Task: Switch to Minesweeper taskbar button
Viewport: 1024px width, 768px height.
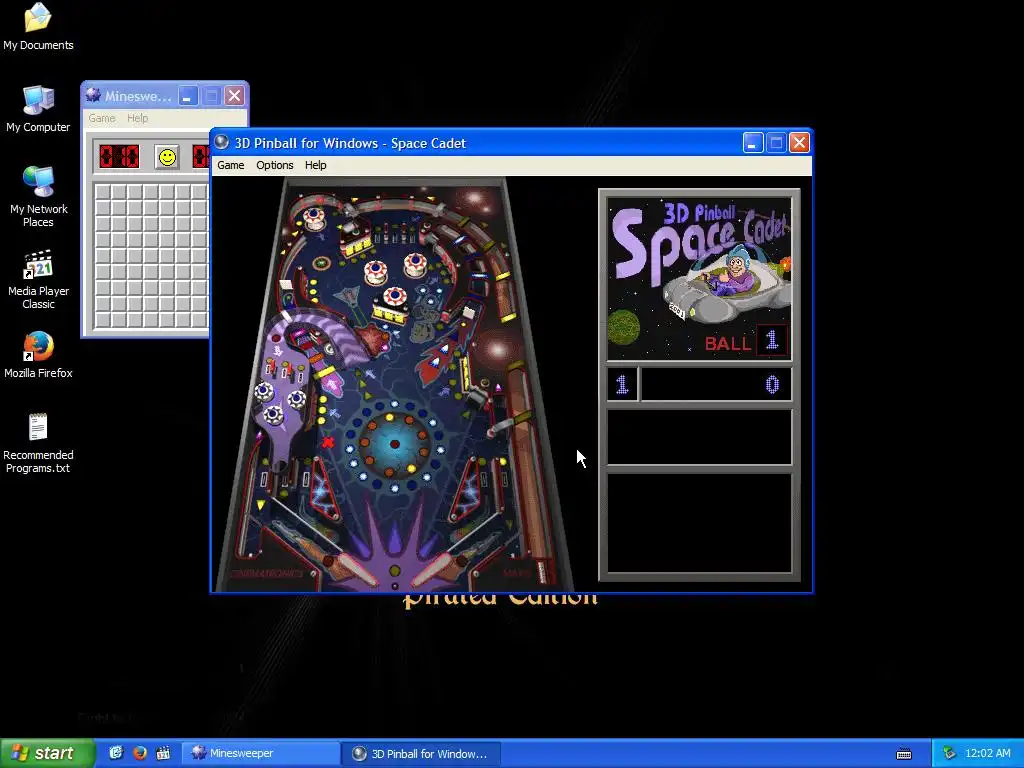Action: tap(261, 753)
